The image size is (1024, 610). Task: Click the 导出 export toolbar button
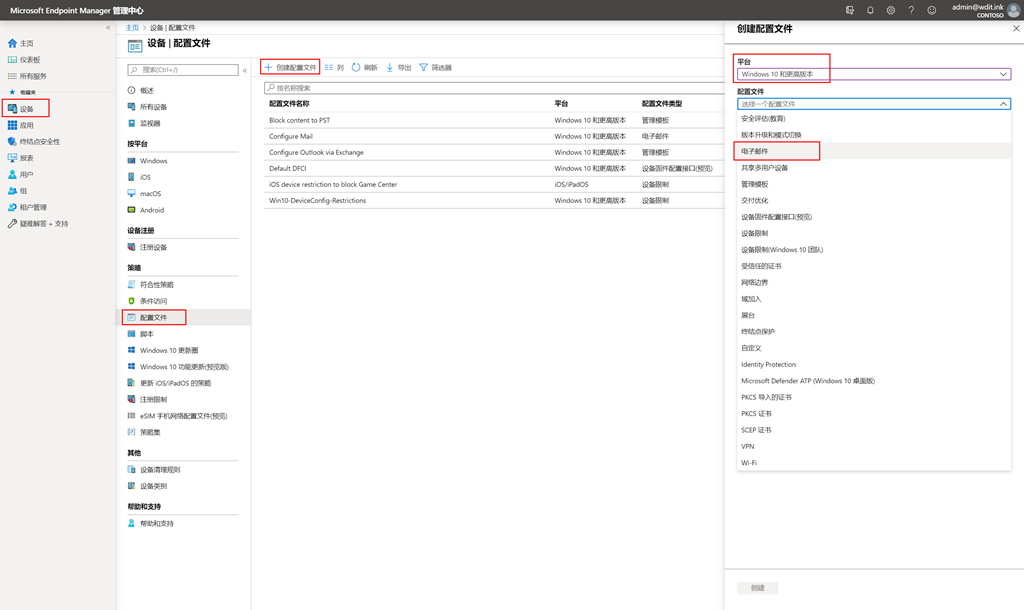click(x=398, y=67)
